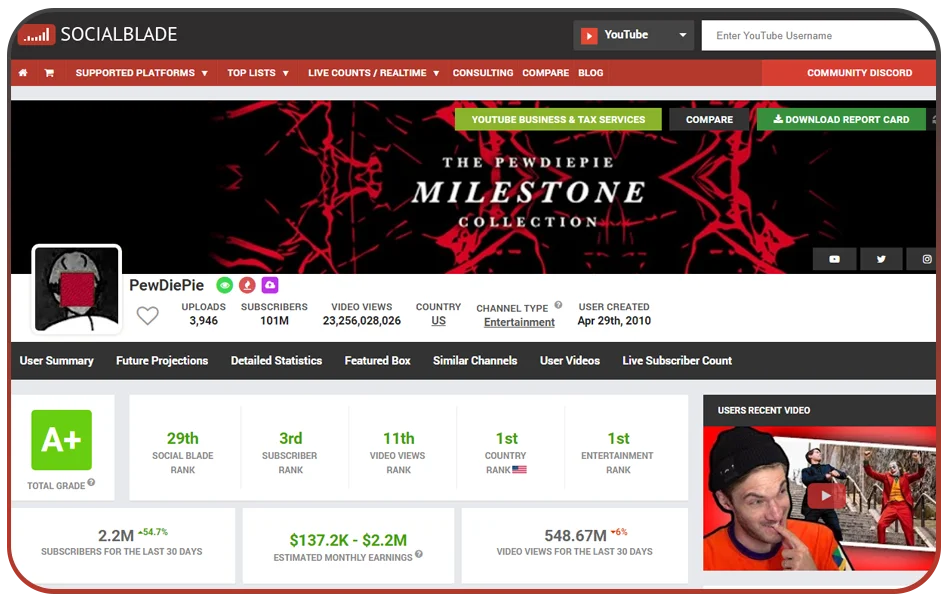The height and width of the screenshot is (600, 950).
Task: Click the 3,946 uploads count
Action: pyautogui.click(x=204, y=321)
